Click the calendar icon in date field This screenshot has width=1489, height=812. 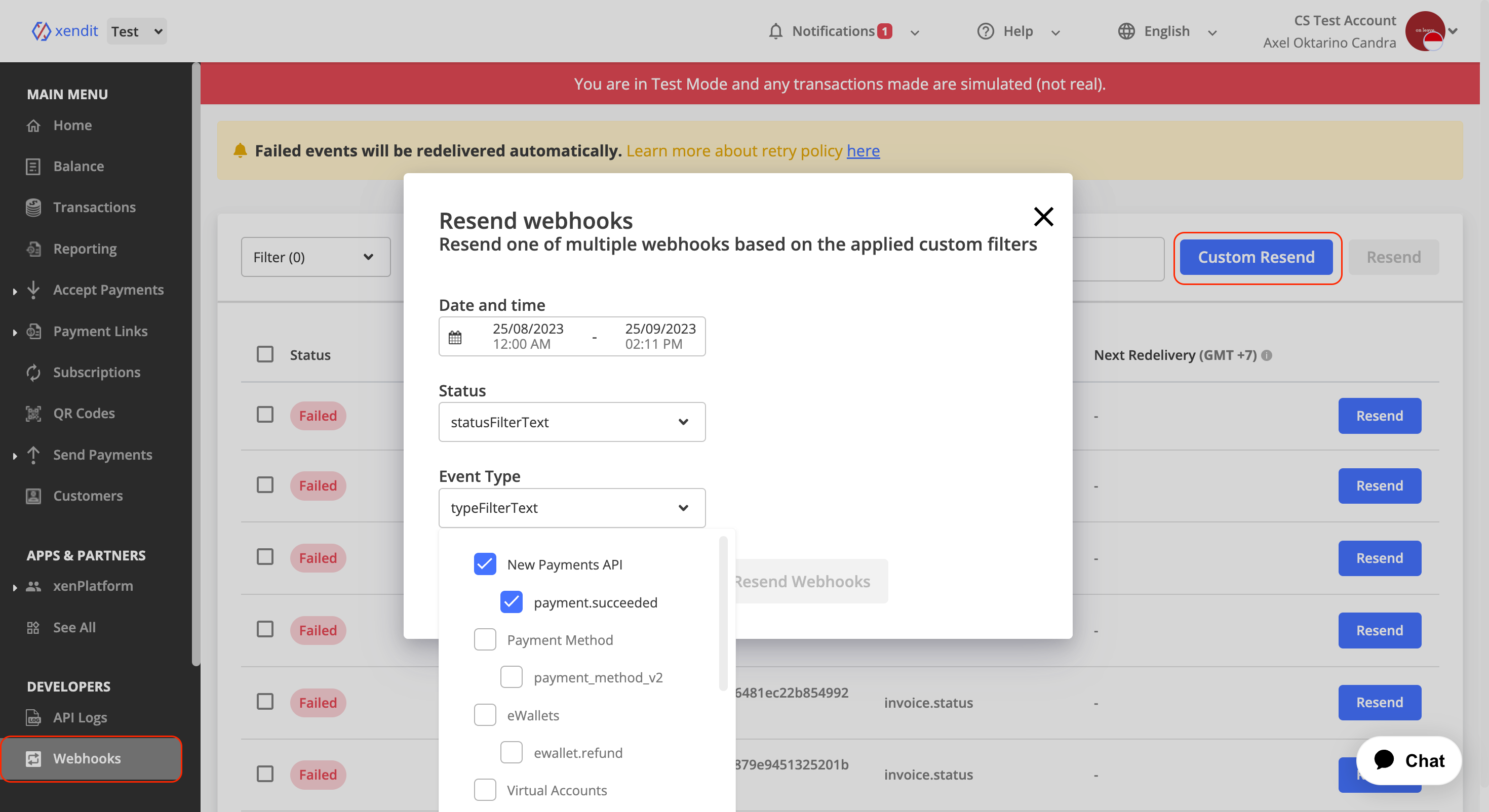pyautogui.click(x=455, y=337)
